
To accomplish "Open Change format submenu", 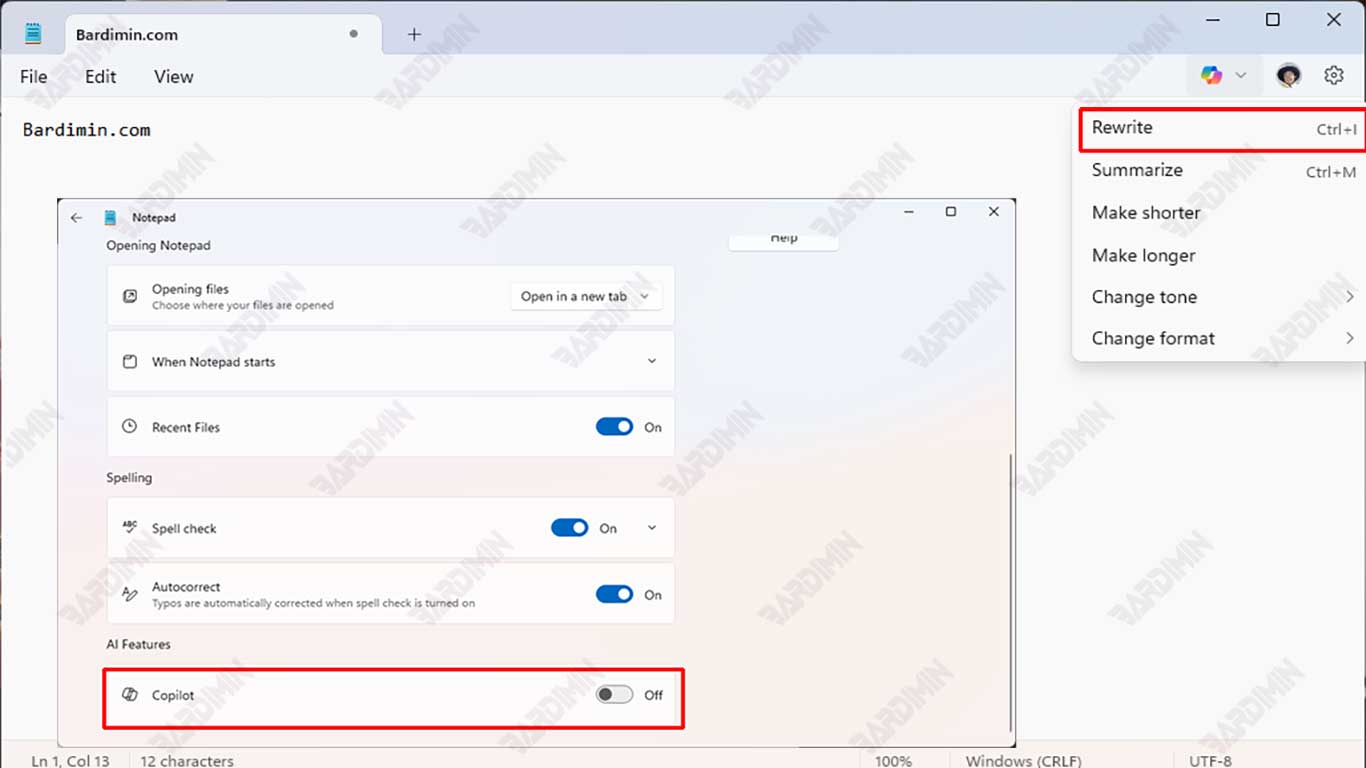I will tap(1219, 338).
